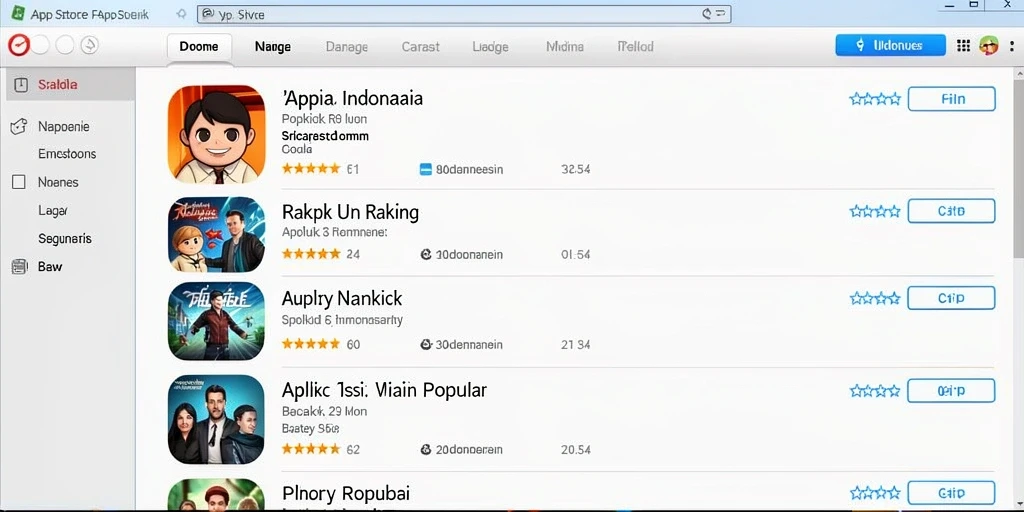This screenshot has width=1024, height=512.
Task: Open the Plnory Ropubai title
Action: coord(346,493)
